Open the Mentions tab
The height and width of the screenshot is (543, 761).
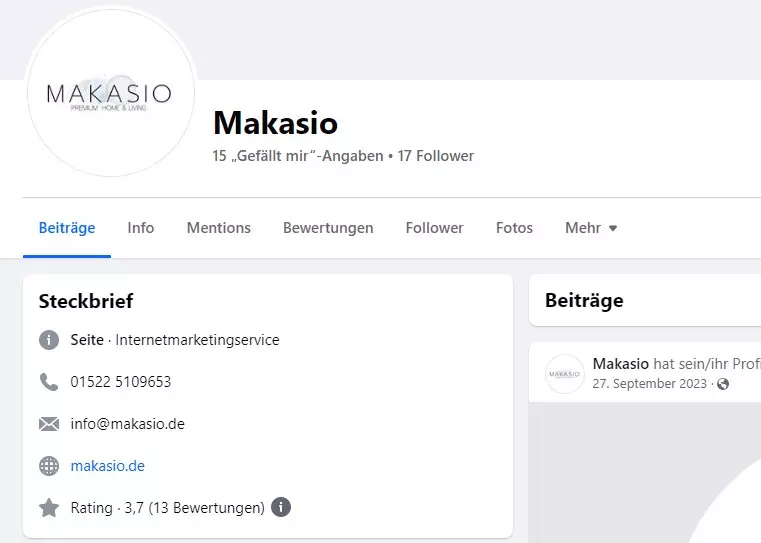click(219, 228)
